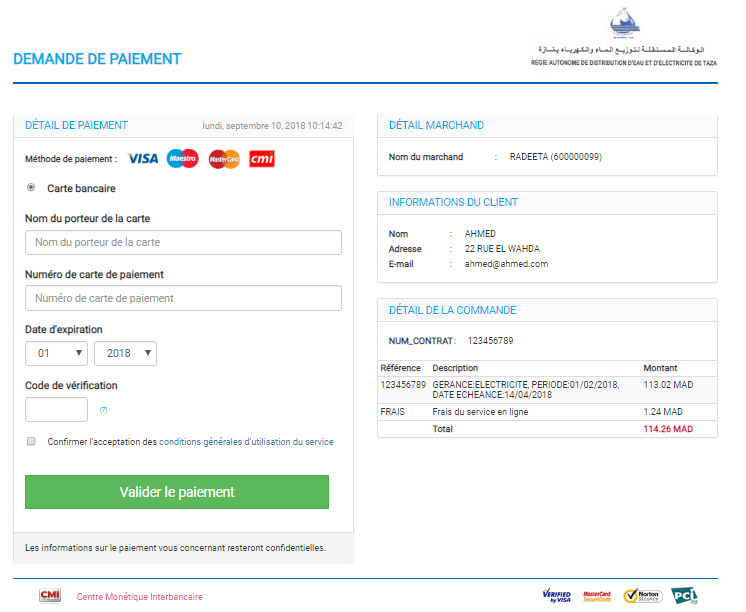This screenshot has height=612, width=746.
Task: Click the red CMI payment logo
Action: [x=262, y=159]
